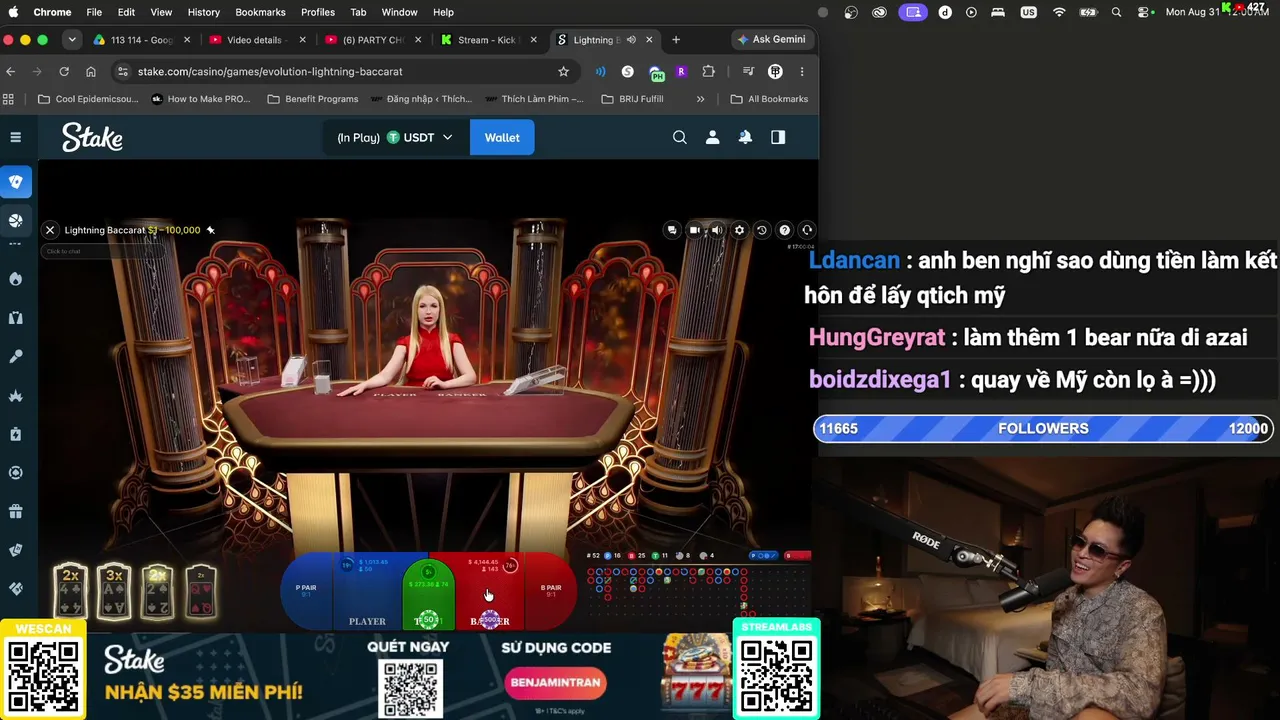The width and height of the screenshot is (1280, 720).
Task: Click the 2x two of spades lightning card
Action: pyautogui.click(x=157, y=591)
